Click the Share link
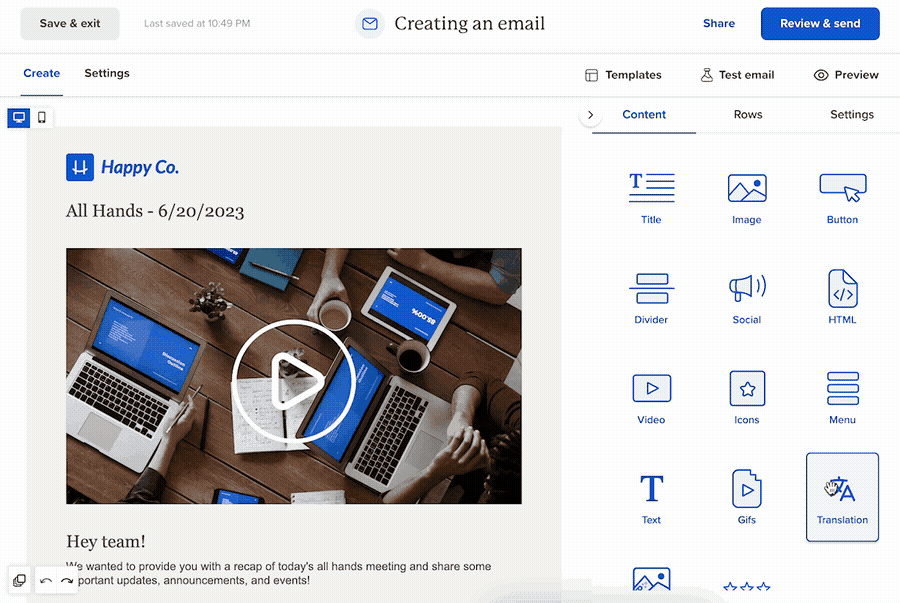The width and height of the screenshot is (900, 603). pos(719,24)
